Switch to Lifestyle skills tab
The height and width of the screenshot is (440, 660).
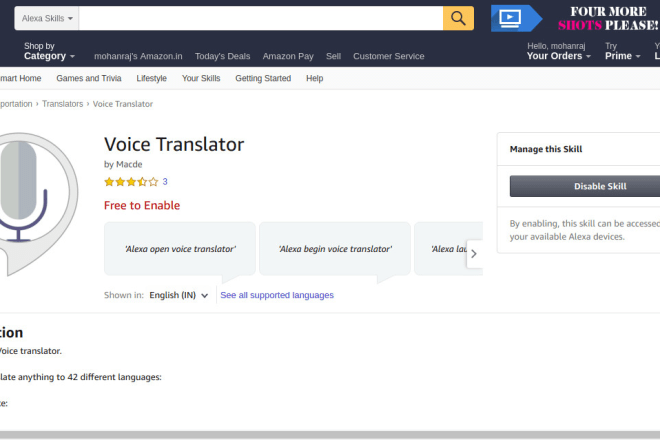pyautogui.click(x=152, y=78)
